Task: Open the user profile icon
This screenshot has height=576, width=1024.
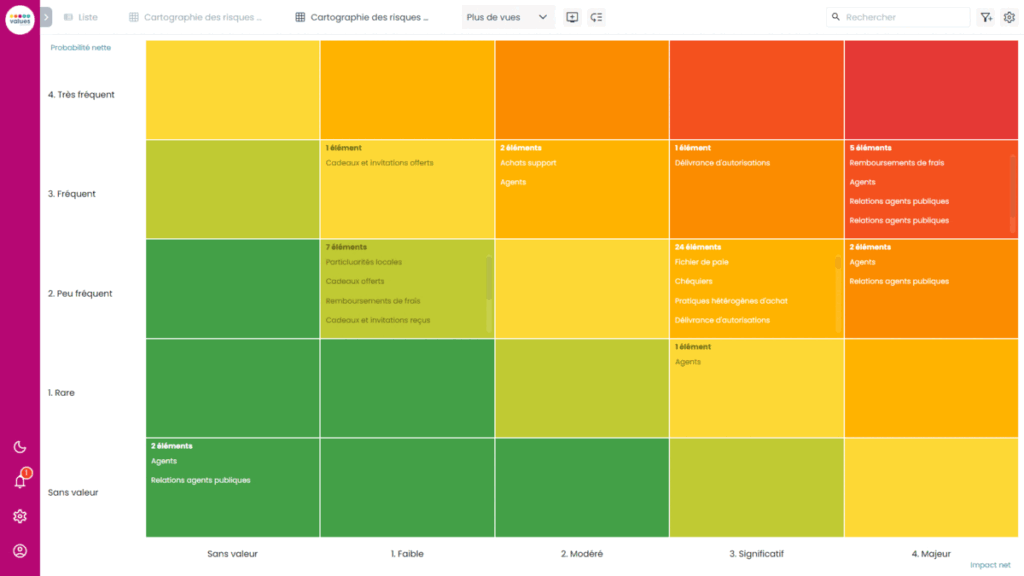Action: [18, 549]
